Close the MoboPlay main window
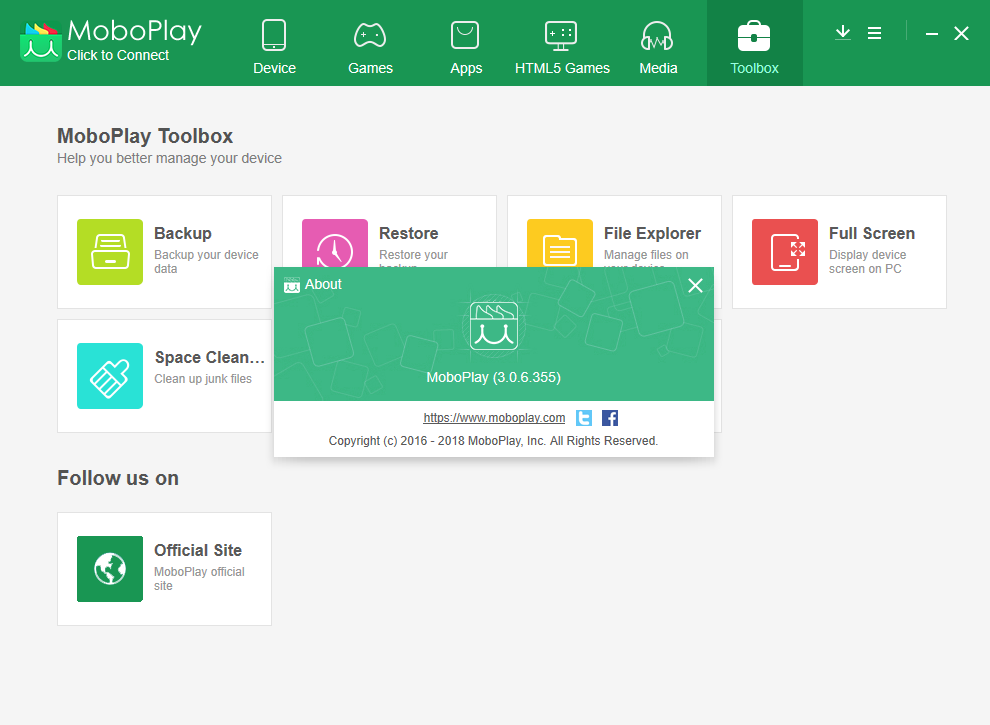 coord(961,33)
